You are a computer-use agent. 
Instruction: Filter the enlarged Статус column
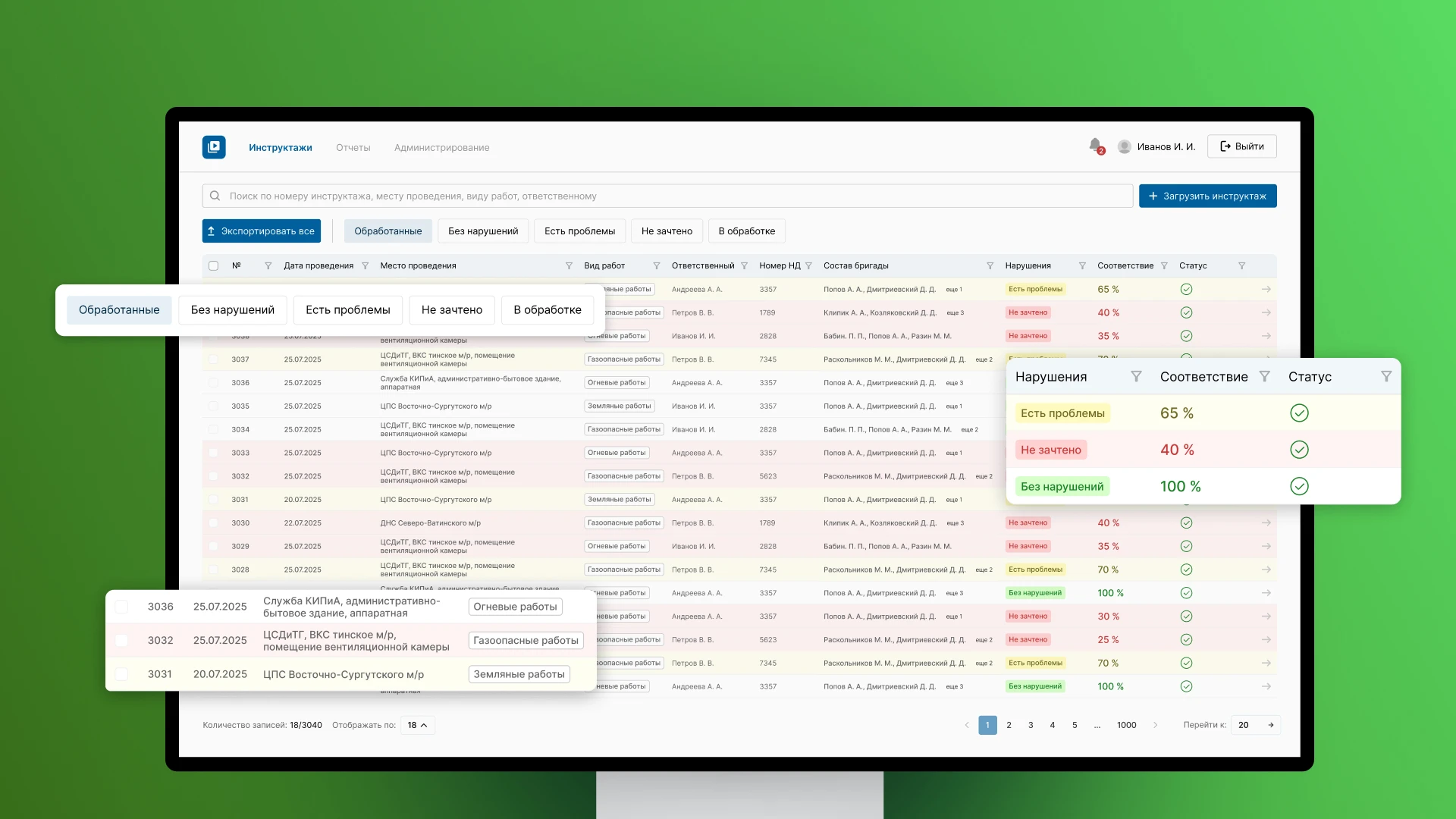coord(1386,377)
